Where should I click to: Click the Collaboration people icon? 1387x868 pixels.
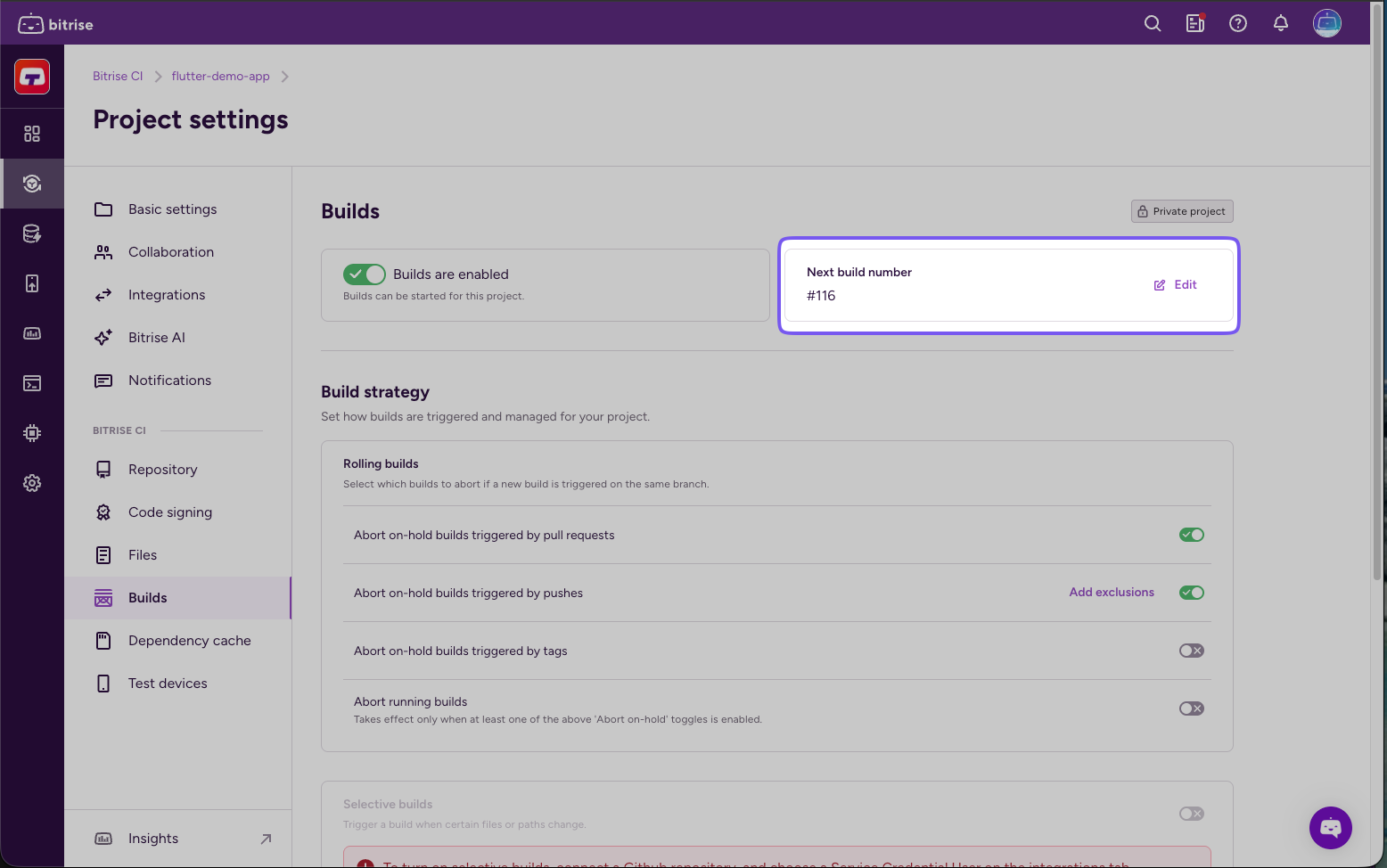(103, 252)
